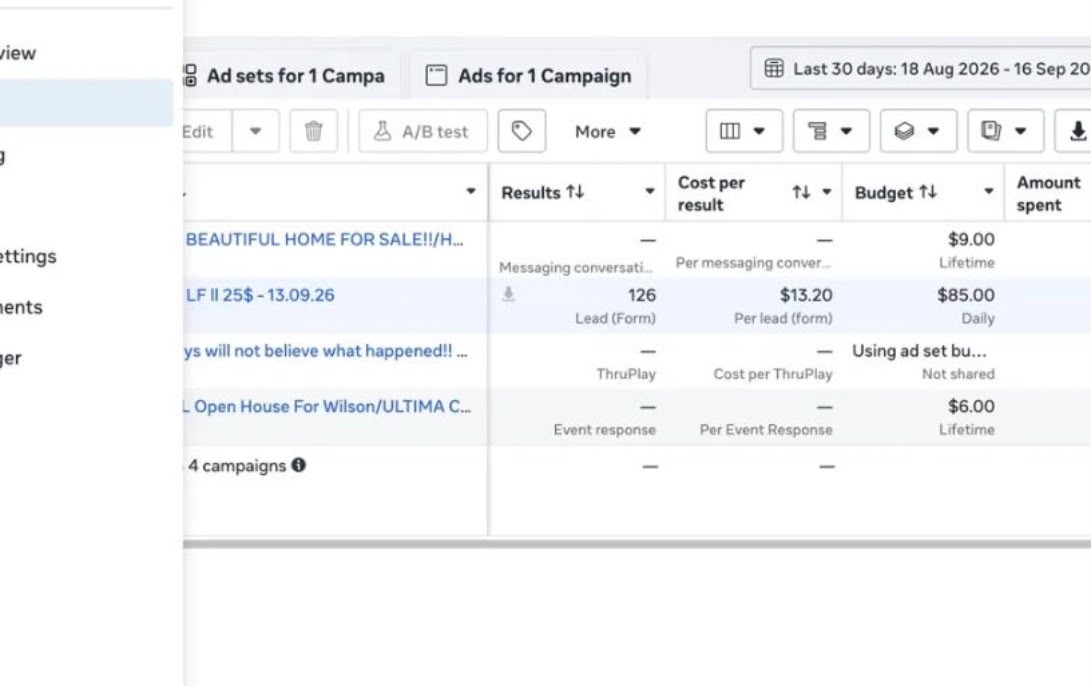Viewport: 1091px width, 686px height.
Task: Open Budget column dropdown arrow
Action: pyautogui.click(x=988, y=191)
